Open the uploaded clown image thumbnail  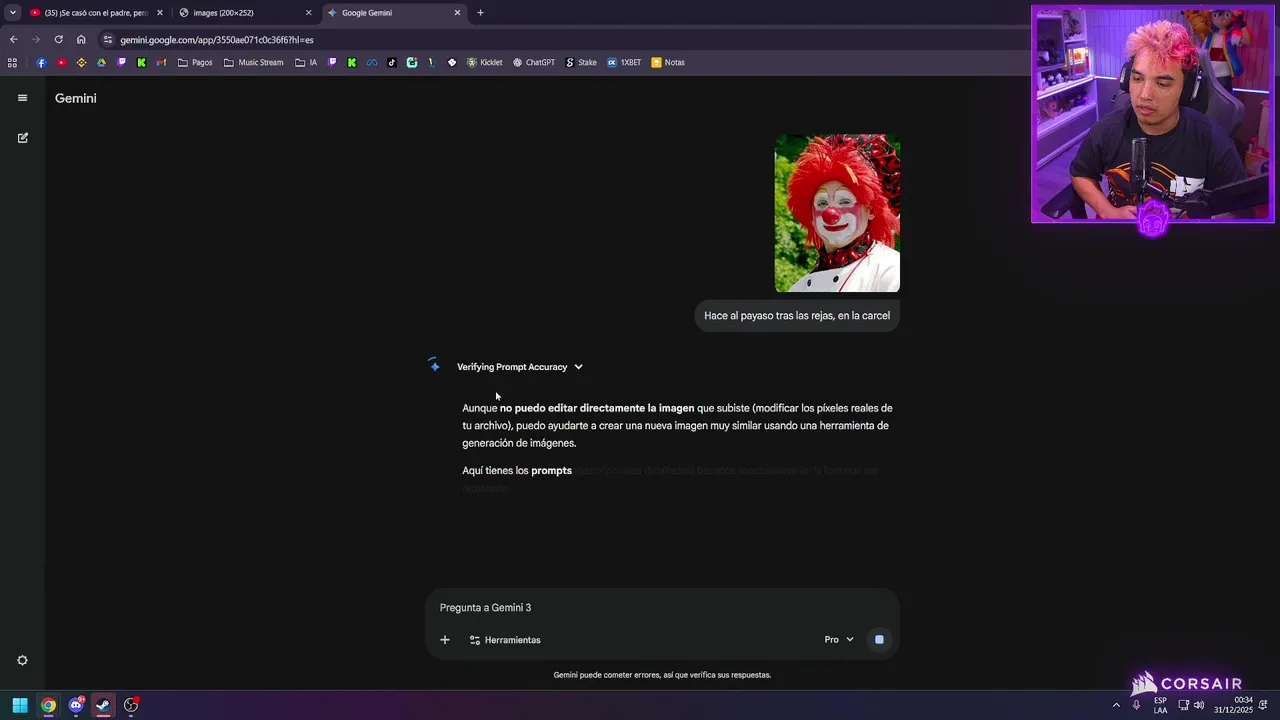tap(837, 213)
